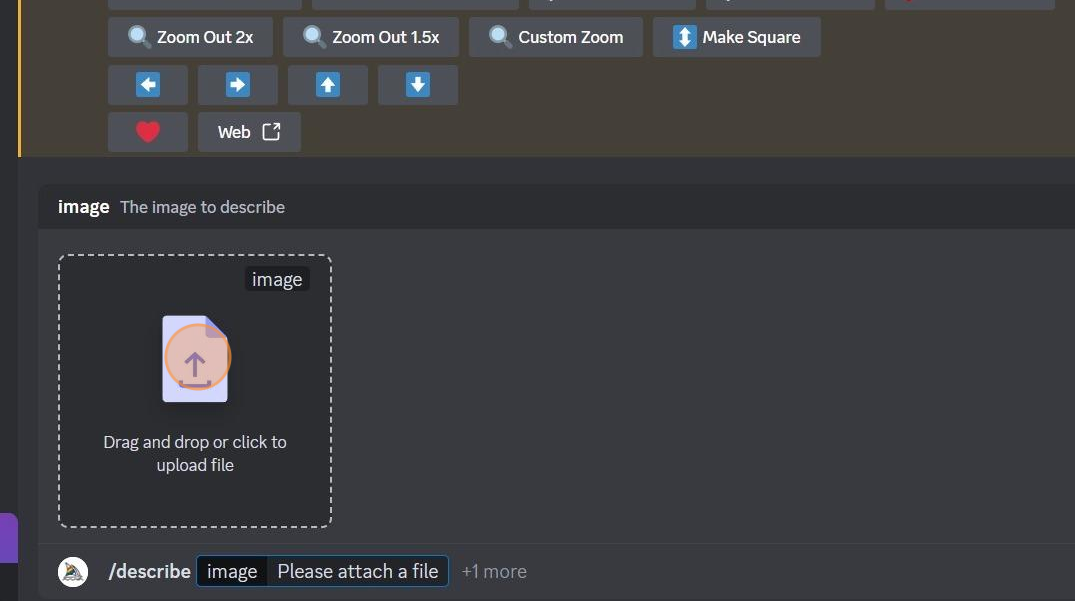Click the /describe command label
1075x601 pixels.
(149, 571)
